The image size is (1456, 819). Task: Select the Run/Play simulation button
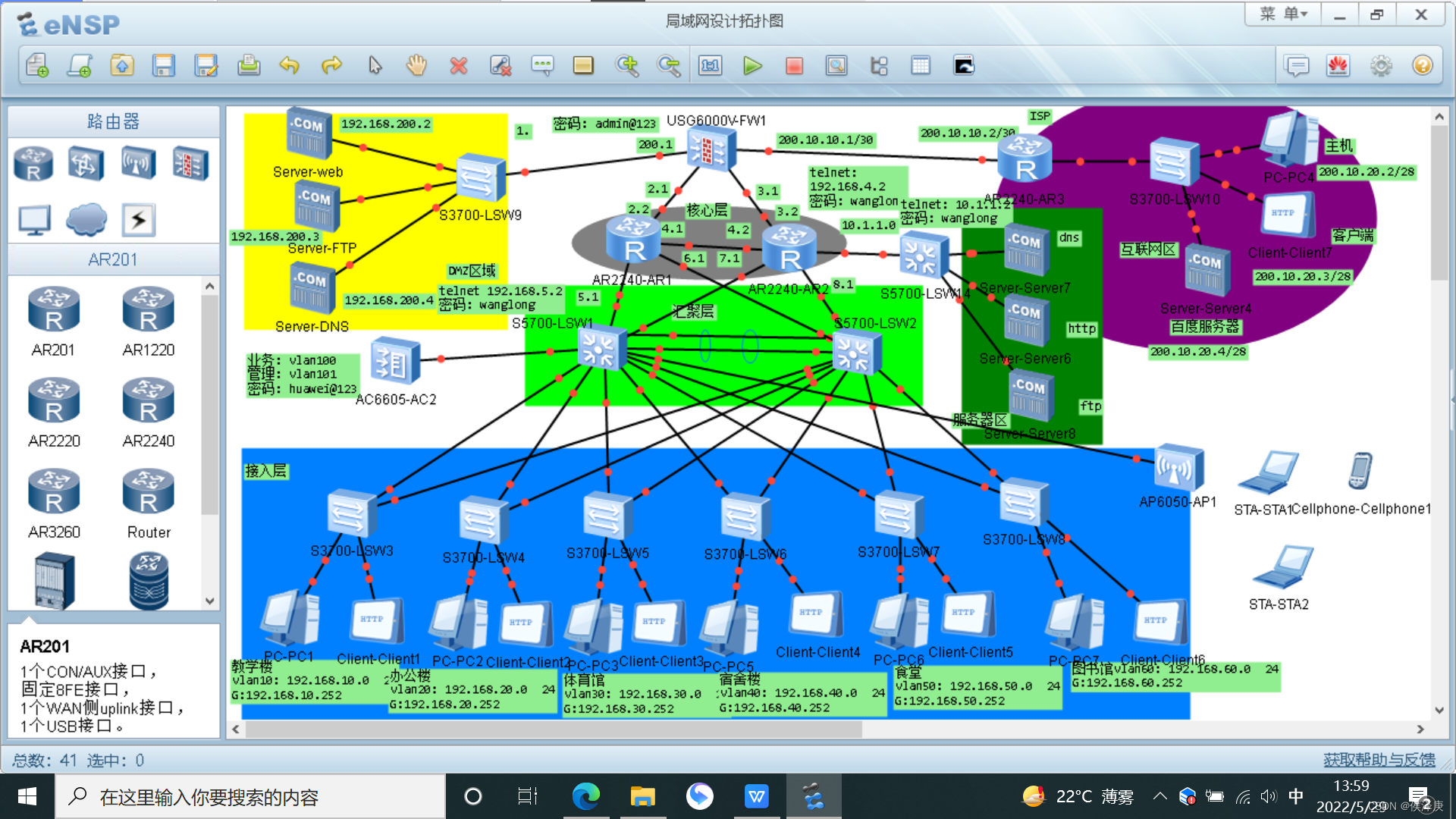coord(753,66)
